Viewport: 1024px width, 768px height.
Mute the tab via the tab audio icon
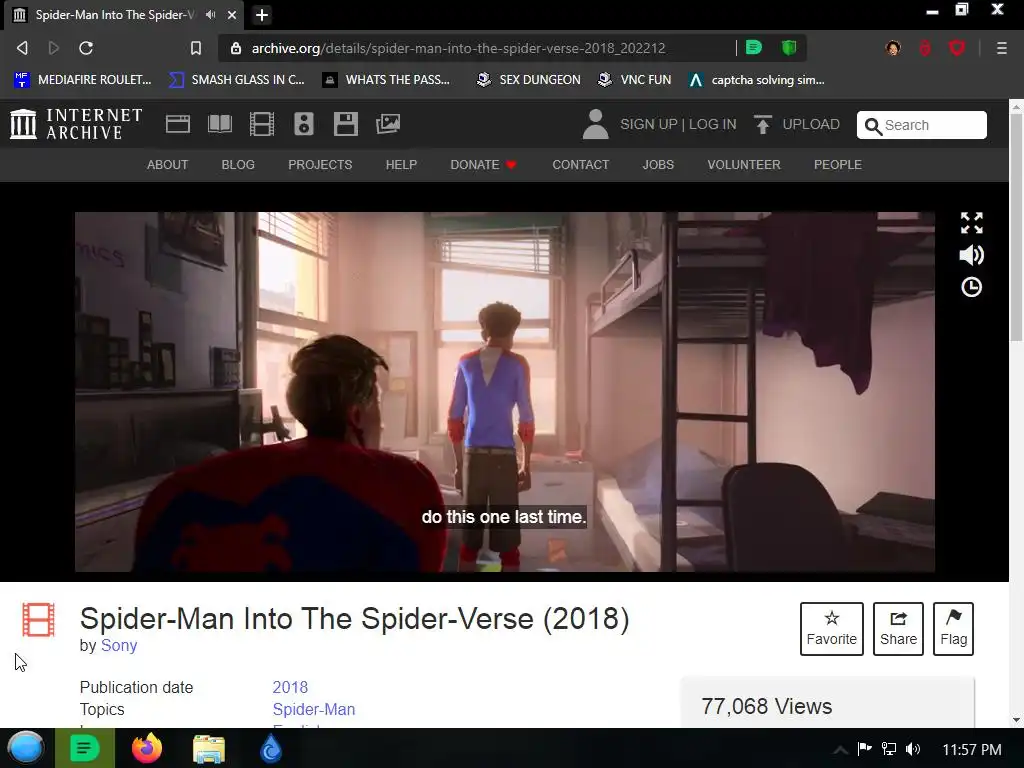(x=210, y=14)
